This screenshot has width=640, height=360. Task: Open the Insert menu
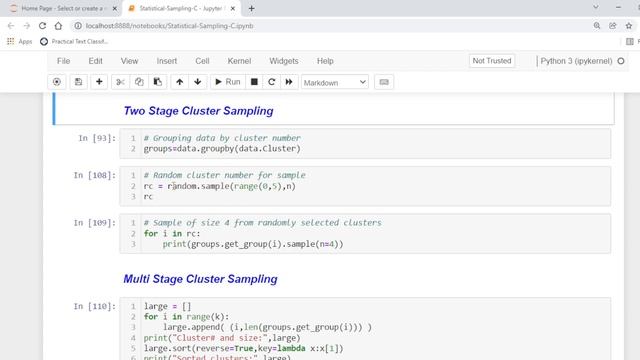(x=167, y=61)
